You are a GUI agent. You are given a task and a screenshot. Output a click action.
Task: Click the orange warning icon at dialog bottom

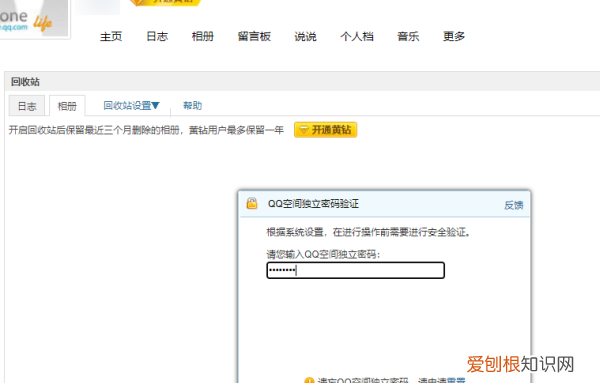click(309, 380)
